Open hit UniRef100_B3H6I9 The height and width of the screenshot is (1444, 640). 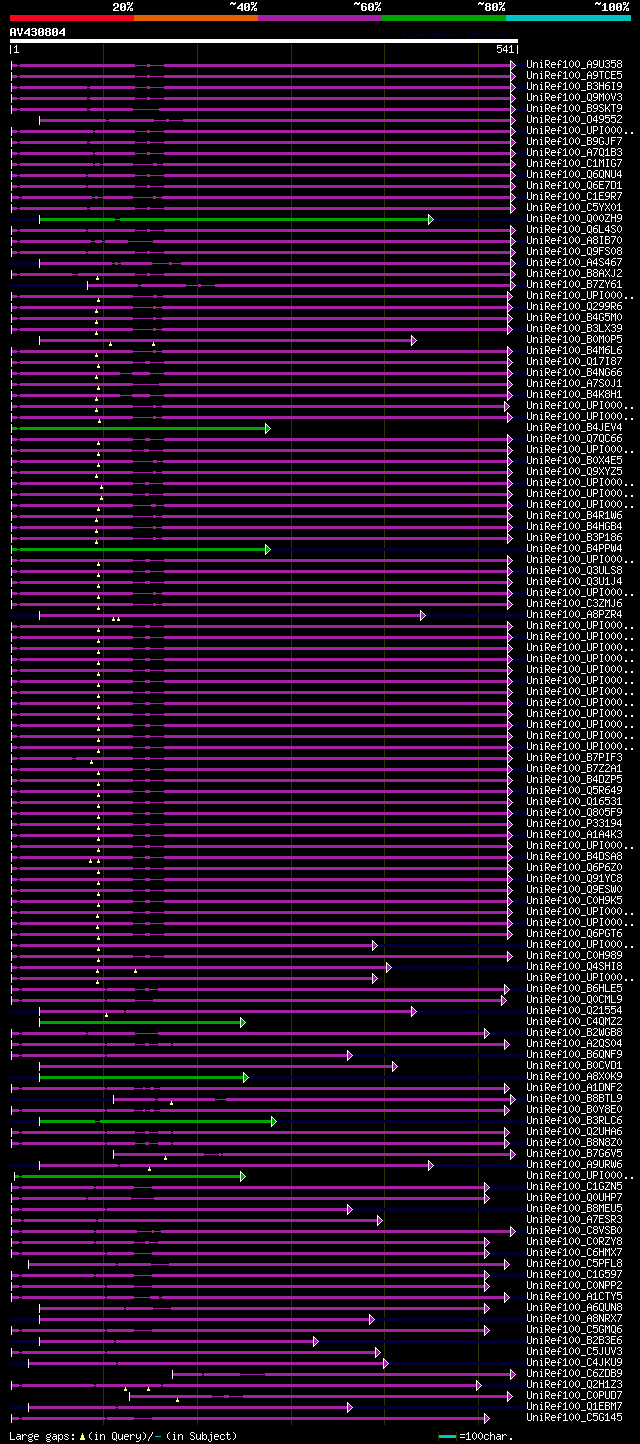pos(574,86)
